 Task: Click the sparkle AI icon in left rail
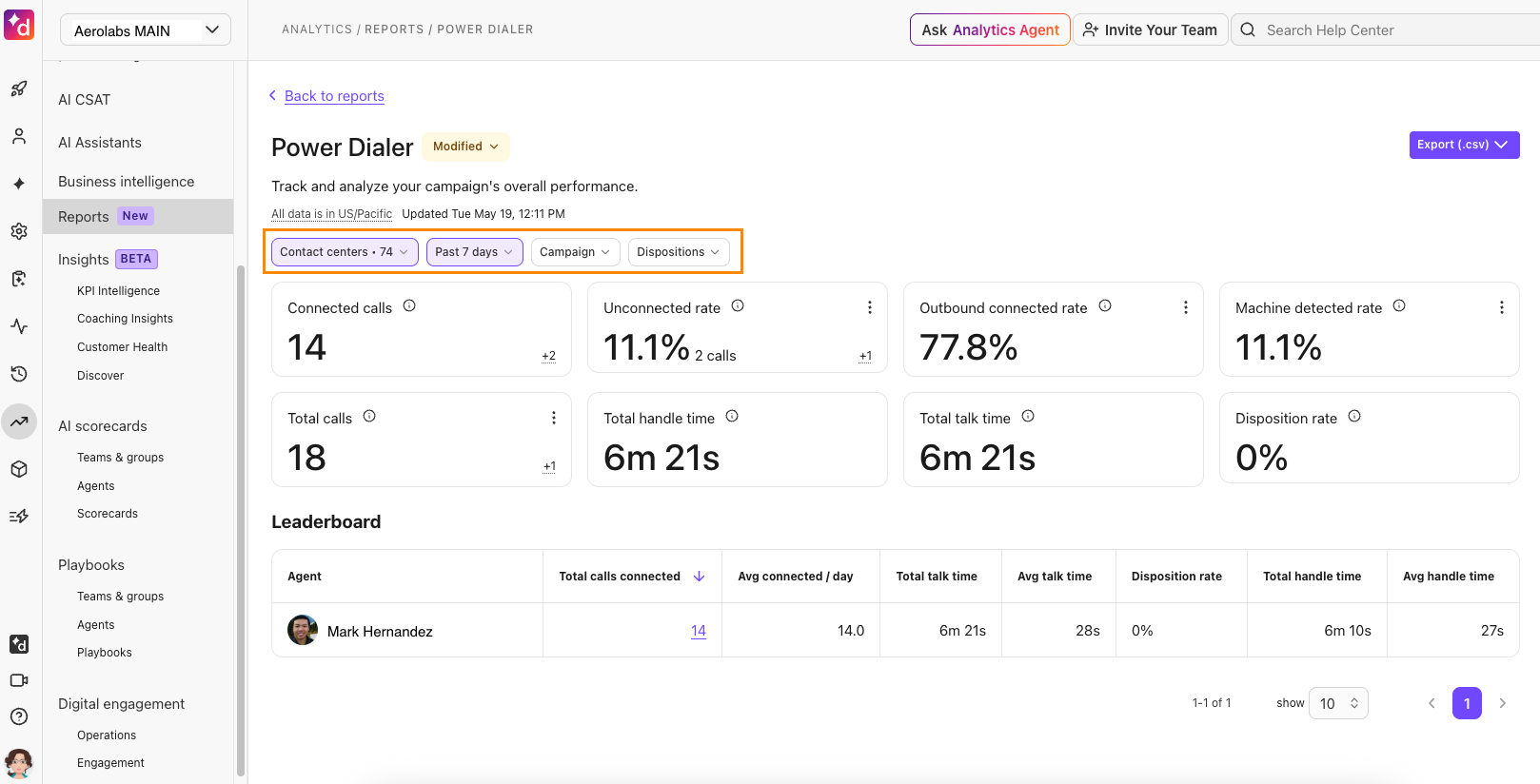point(19,184)
